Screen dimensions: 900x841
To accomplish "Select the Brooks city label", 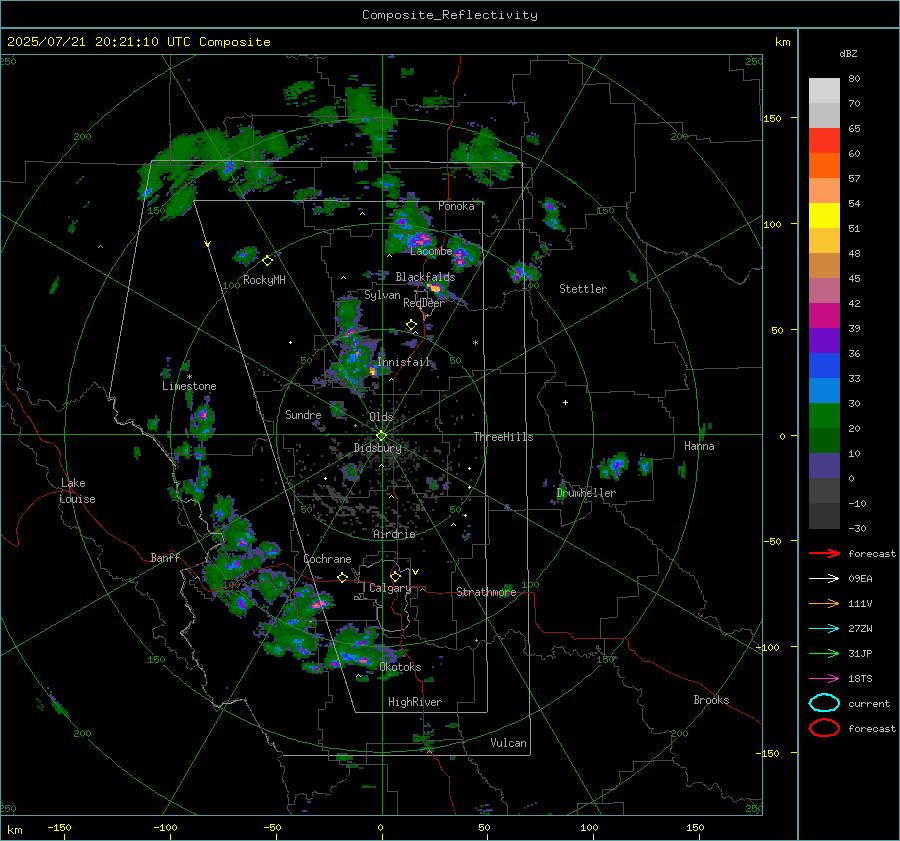I will point(711,700).
